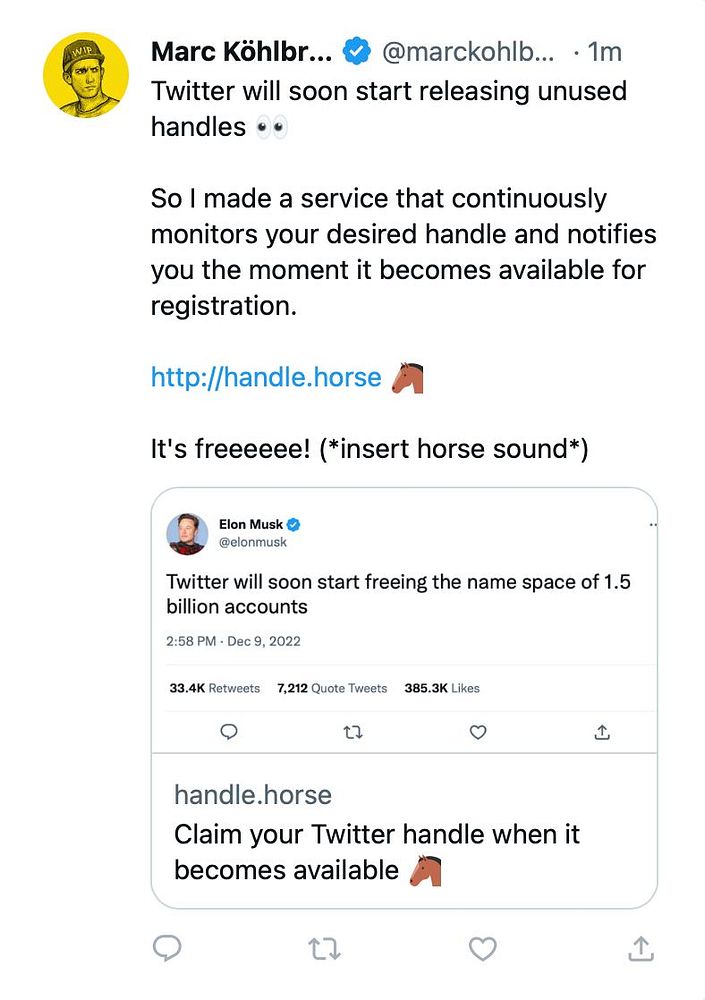This screenshot has width=705, height=1000.
Task: Reply to Marc Köhlbrugge's tweet
Action: click(x=167, y=948)
